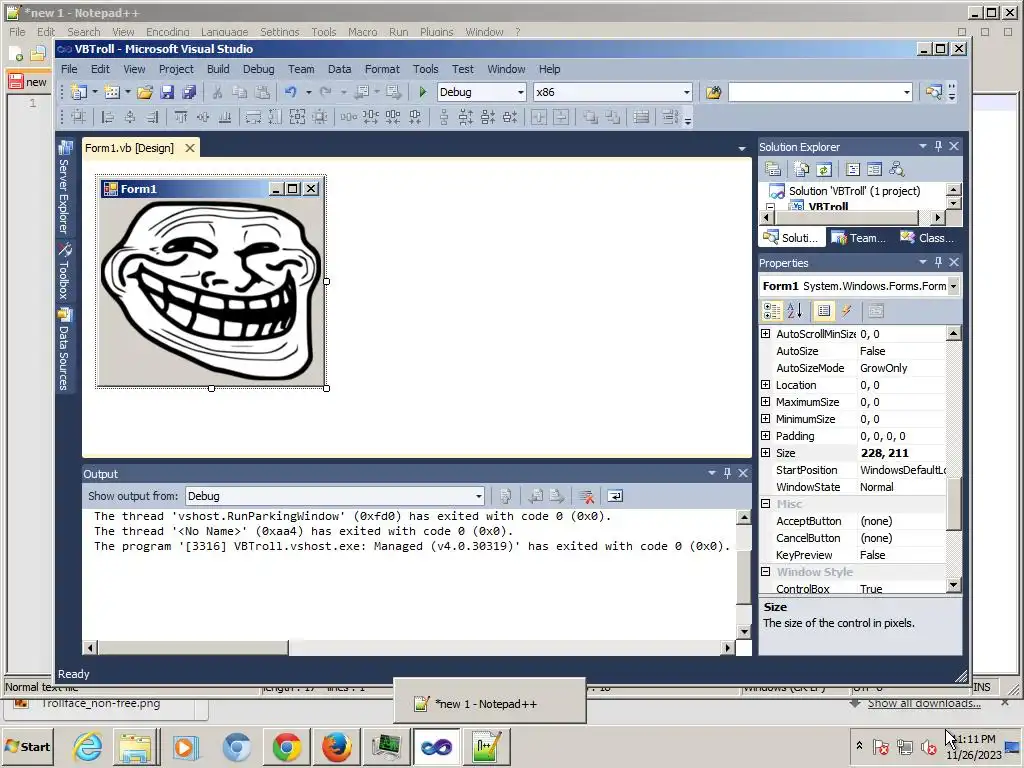
Task: Open the Debug menu in menu bar
Action: [x=259, y=69]
